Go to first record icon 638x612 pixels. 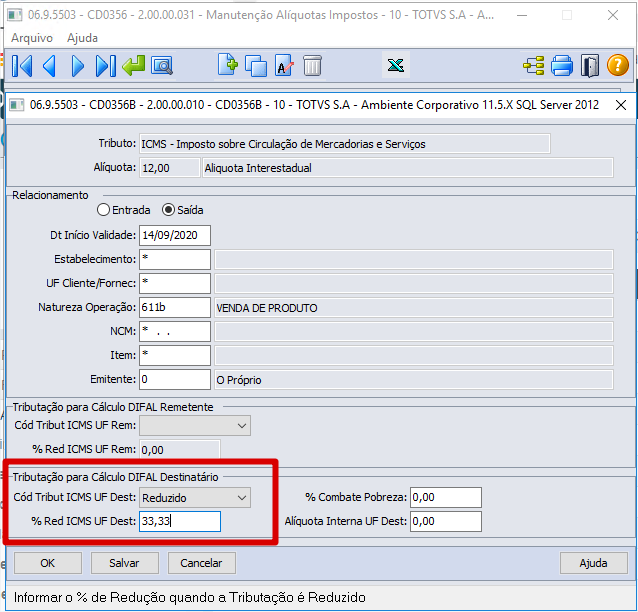click(x=22, y=66)
